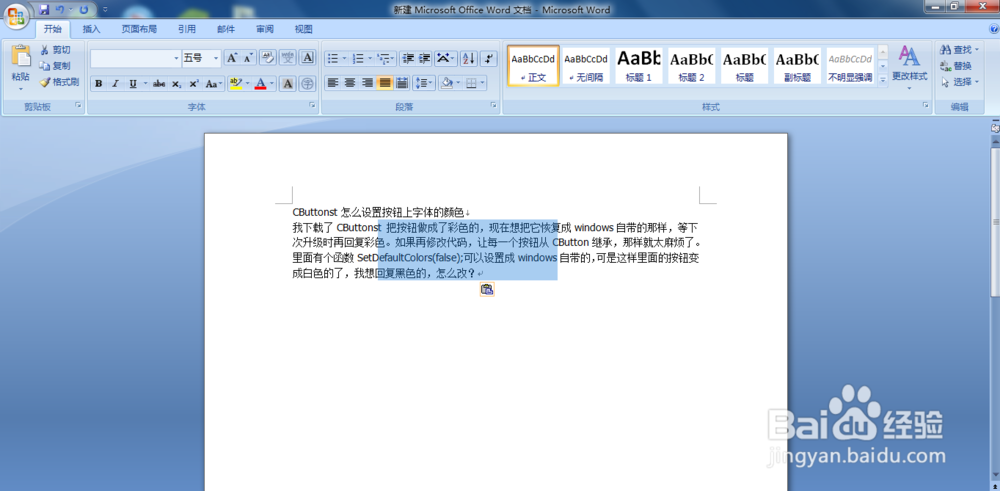Apply superscript formatting
This screenshot has width=1000, height=491.
tap(194, 84)
